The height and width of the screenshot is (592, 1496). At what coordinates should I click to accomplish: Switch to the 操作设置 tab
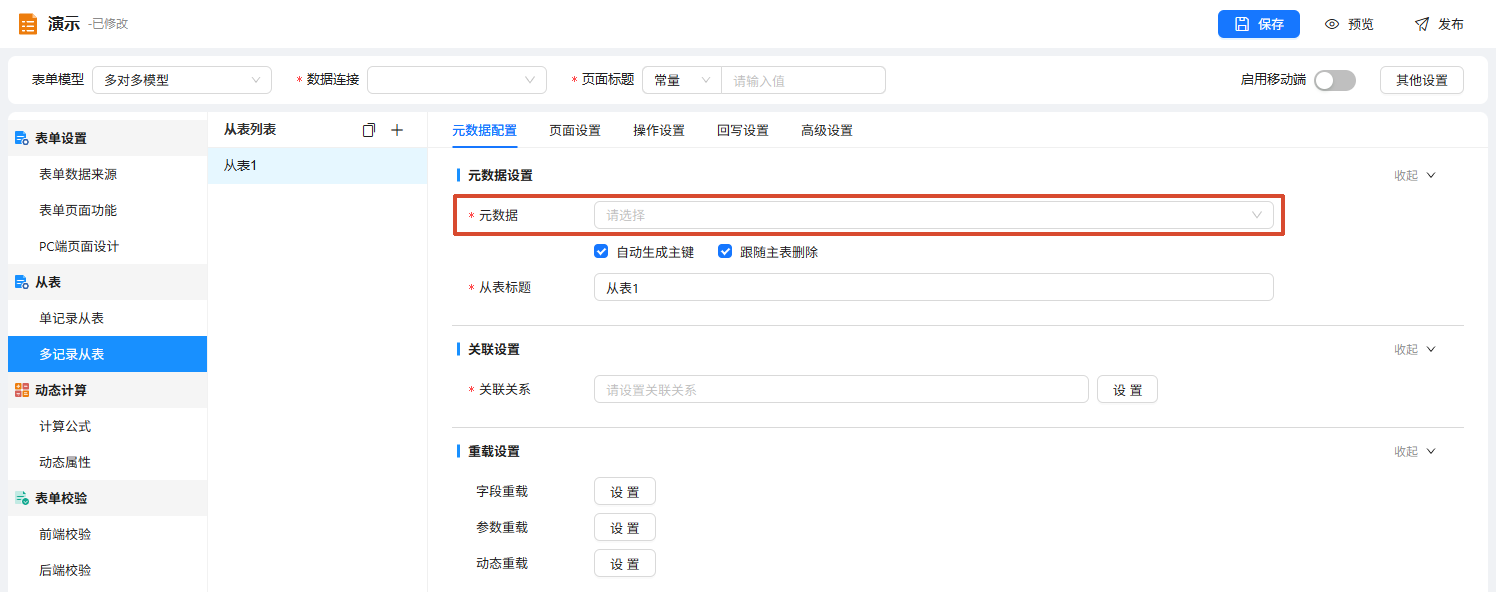point(659,130)
